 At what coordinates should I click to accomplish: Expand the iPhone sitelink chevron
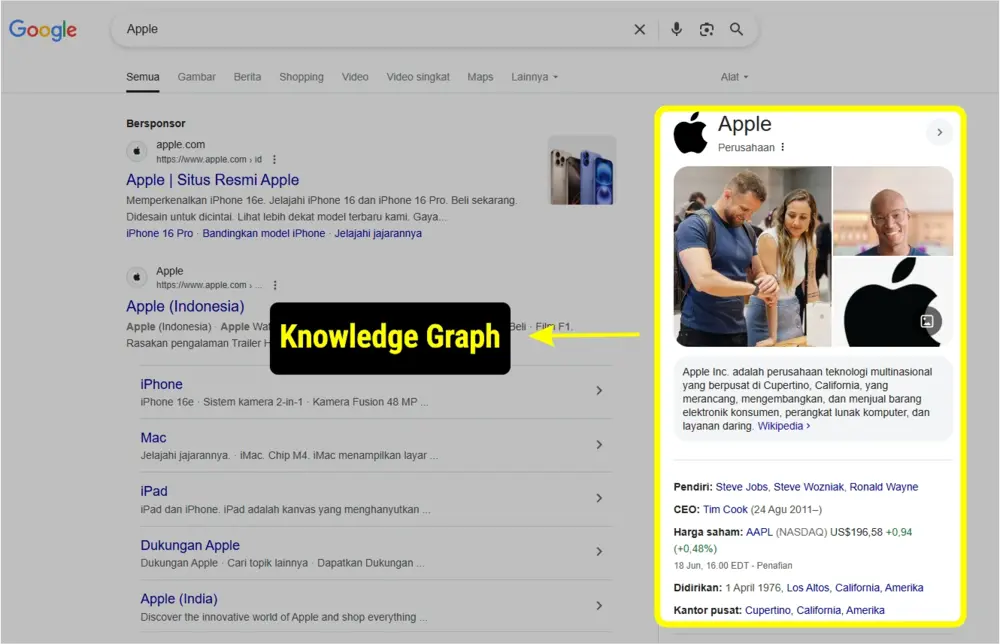click(x=599, y=390)
